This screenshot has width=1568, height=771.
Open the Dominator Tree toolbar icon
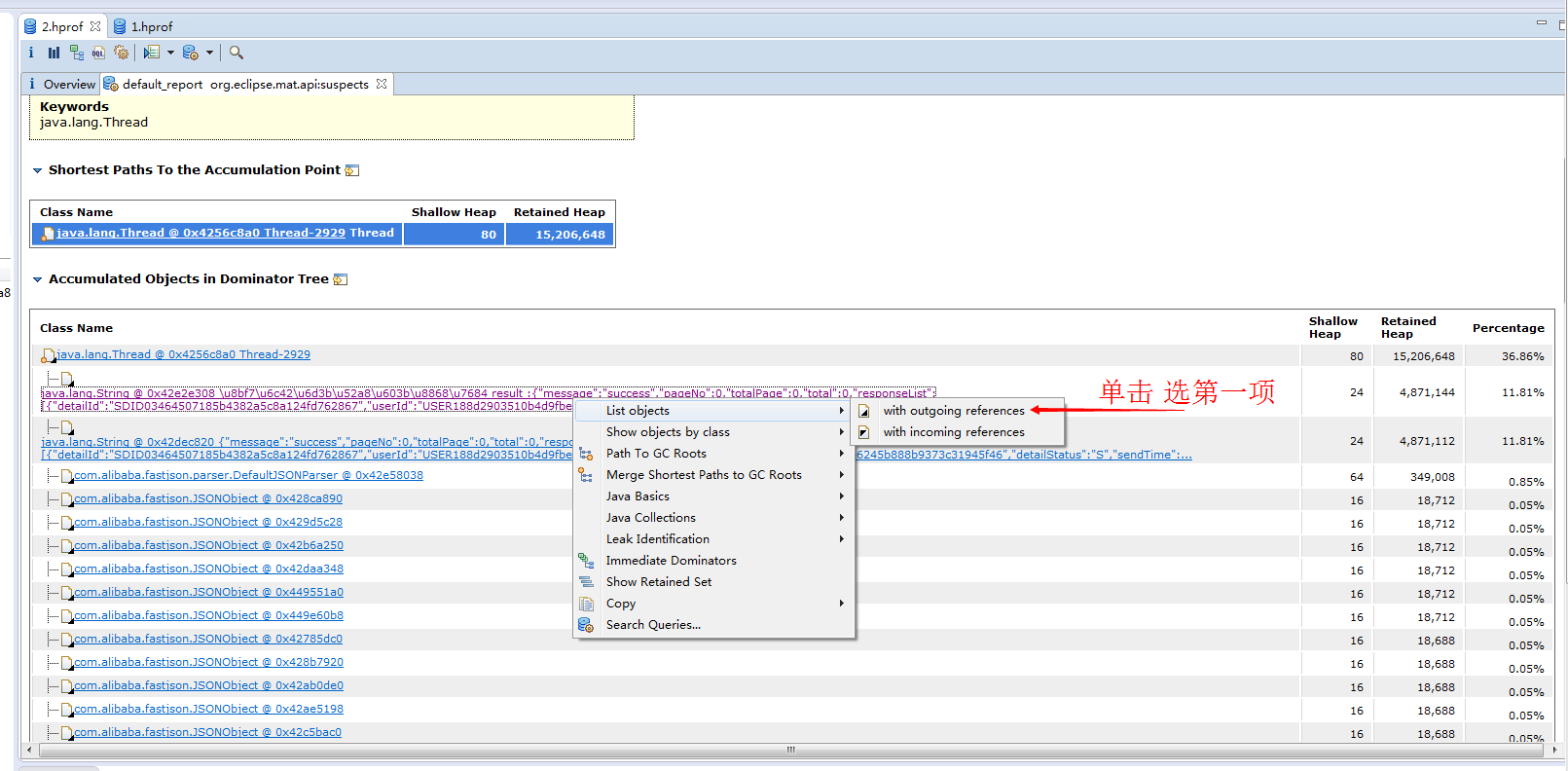[77, 53]
